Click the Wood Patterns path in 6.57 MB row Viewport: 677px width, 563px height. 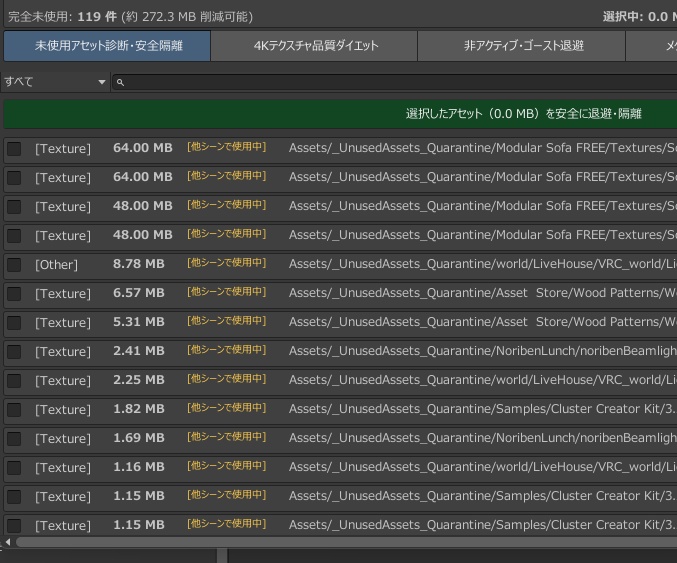tap(483, 293)
